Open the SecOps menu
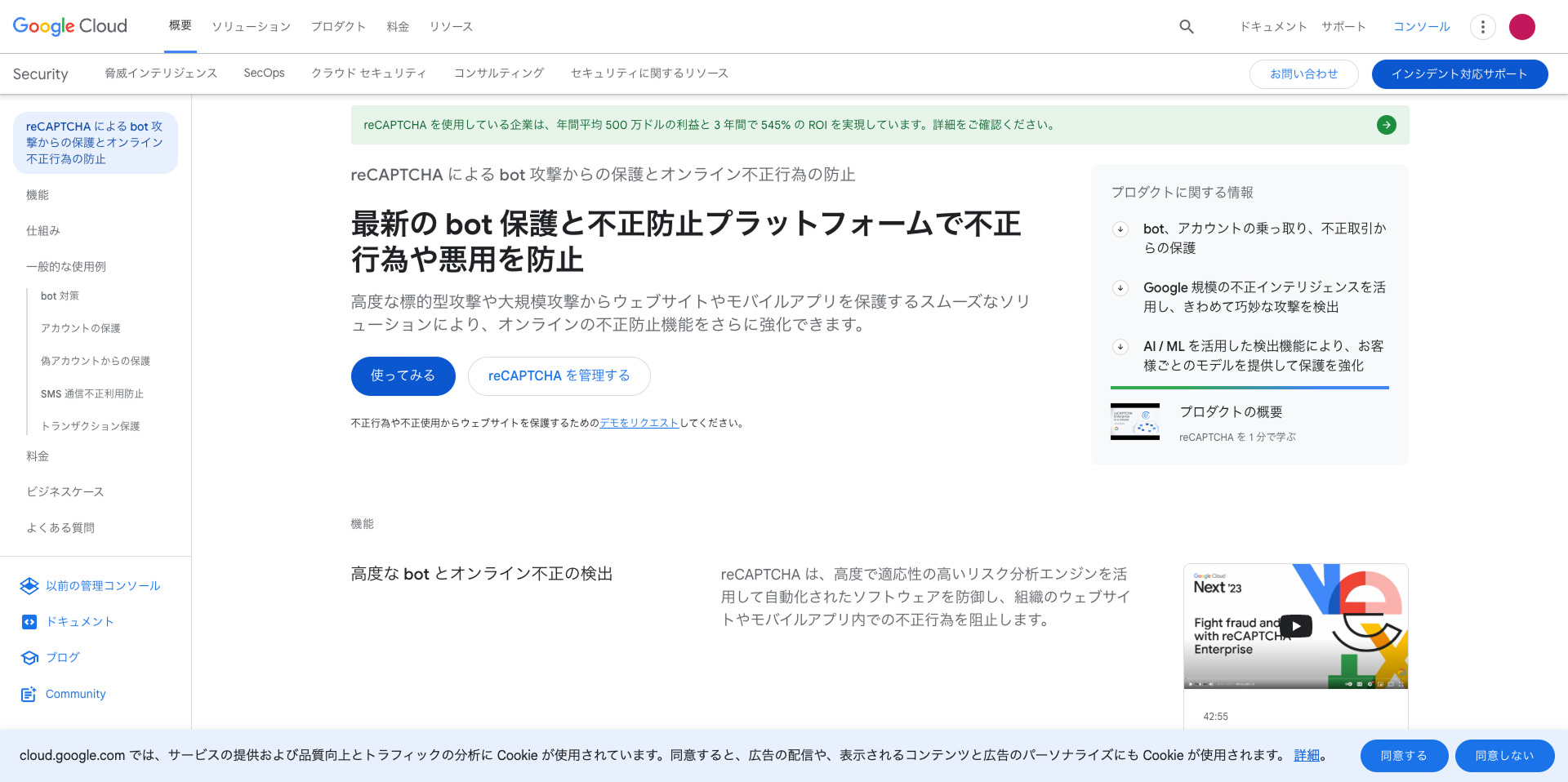The width and height of the screenshot is (1568, 782). (265, 73)
